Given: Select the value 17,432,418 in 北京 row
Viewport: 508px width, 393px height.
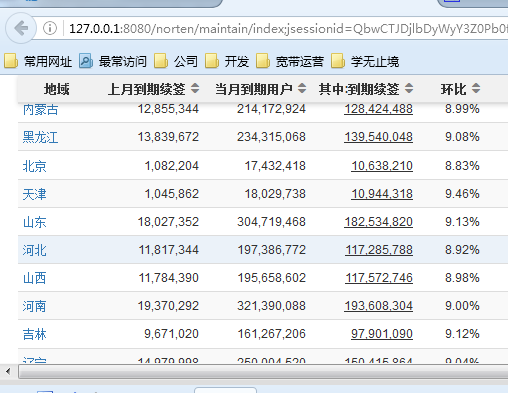Looking at the screenshot, I should pos(275,166).
